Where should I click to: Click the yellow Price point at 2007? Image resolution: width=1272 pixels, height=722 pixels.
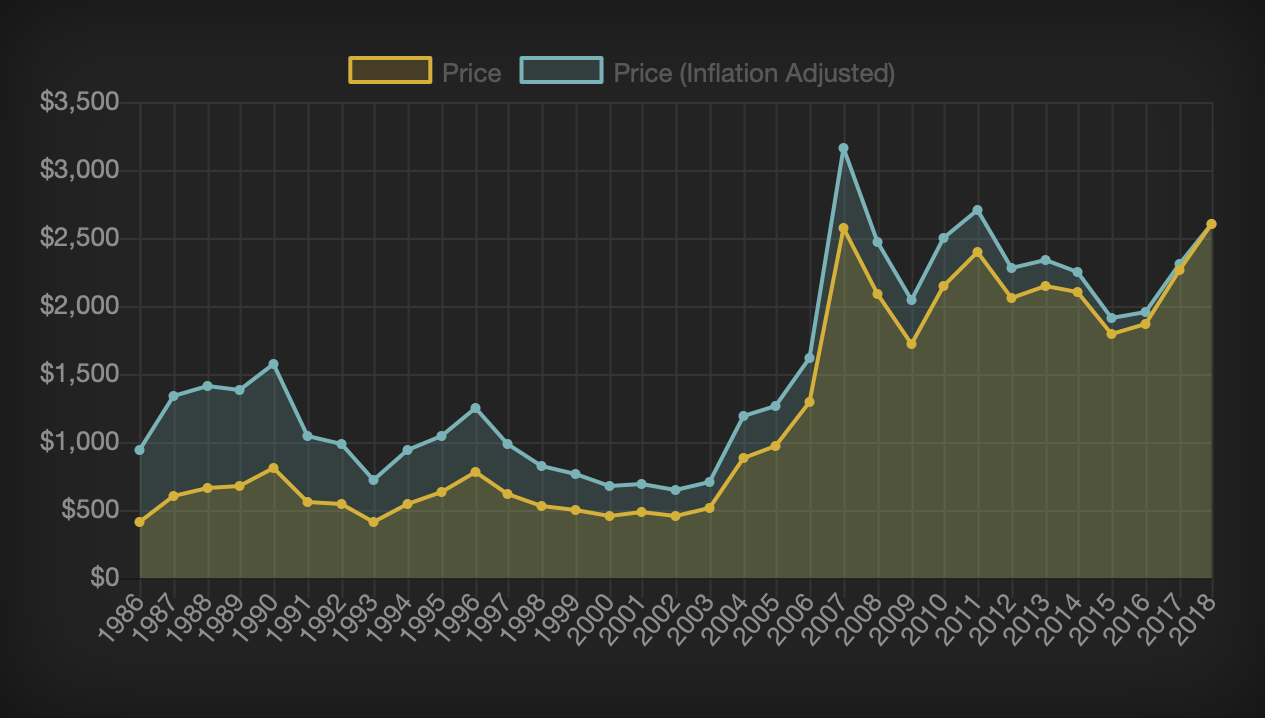[x=844, y=228]
